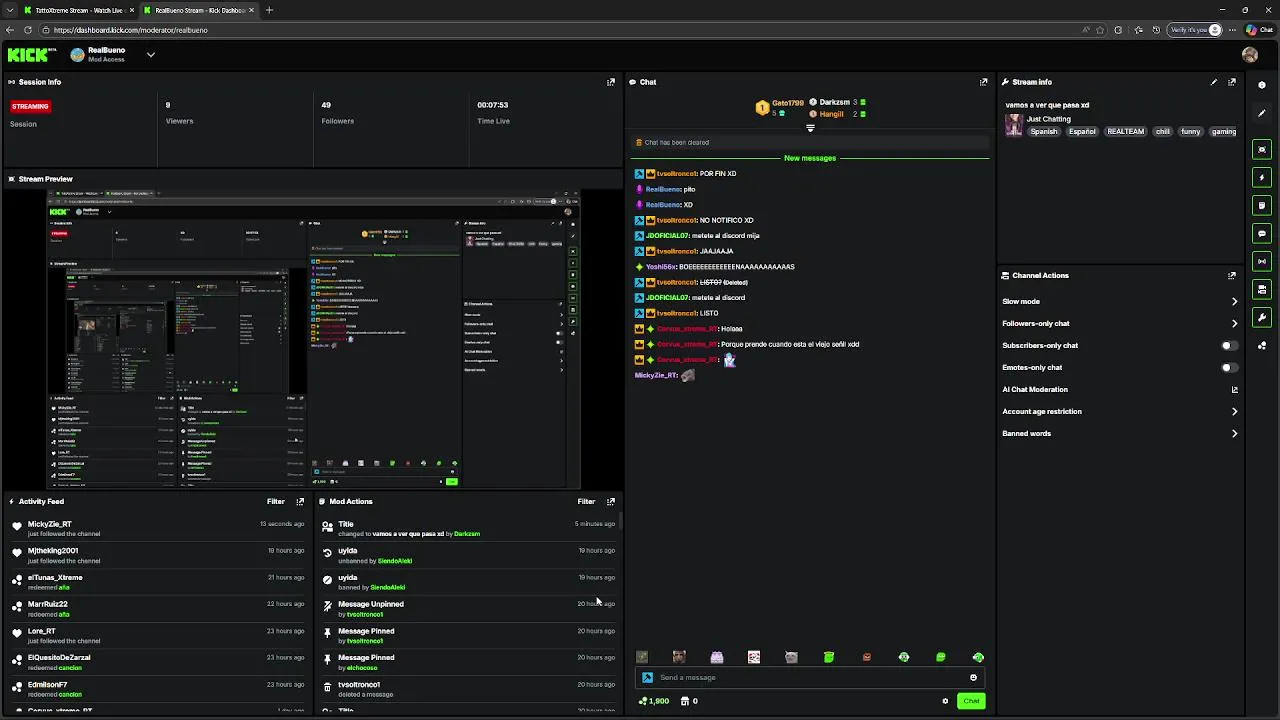
Task: Reload the browser page
Action: coord(28,30)
